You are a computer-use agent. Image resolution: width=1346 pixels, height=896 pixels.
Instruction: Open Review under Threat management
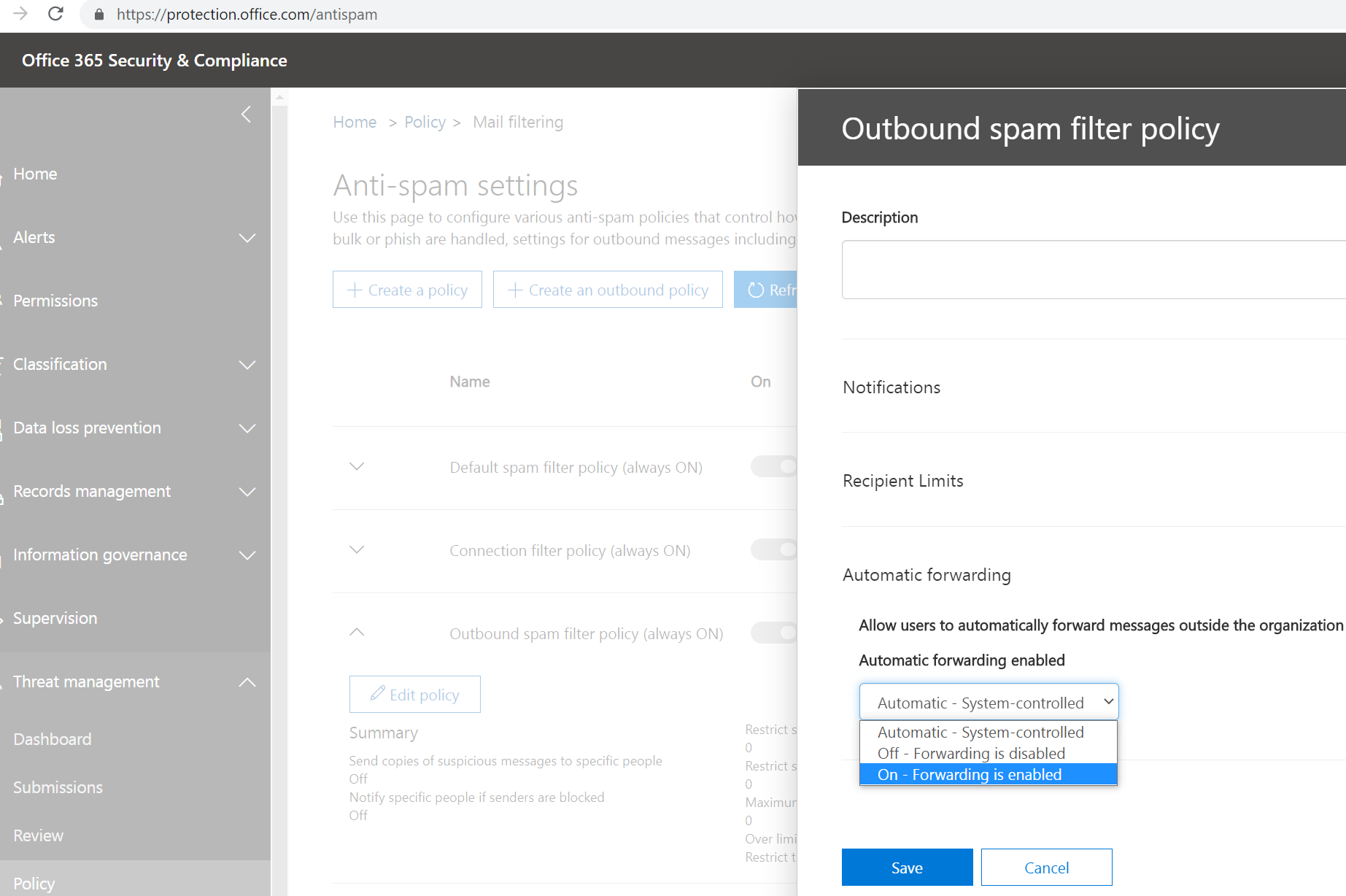pyautogui.click(x=39, y=835)
